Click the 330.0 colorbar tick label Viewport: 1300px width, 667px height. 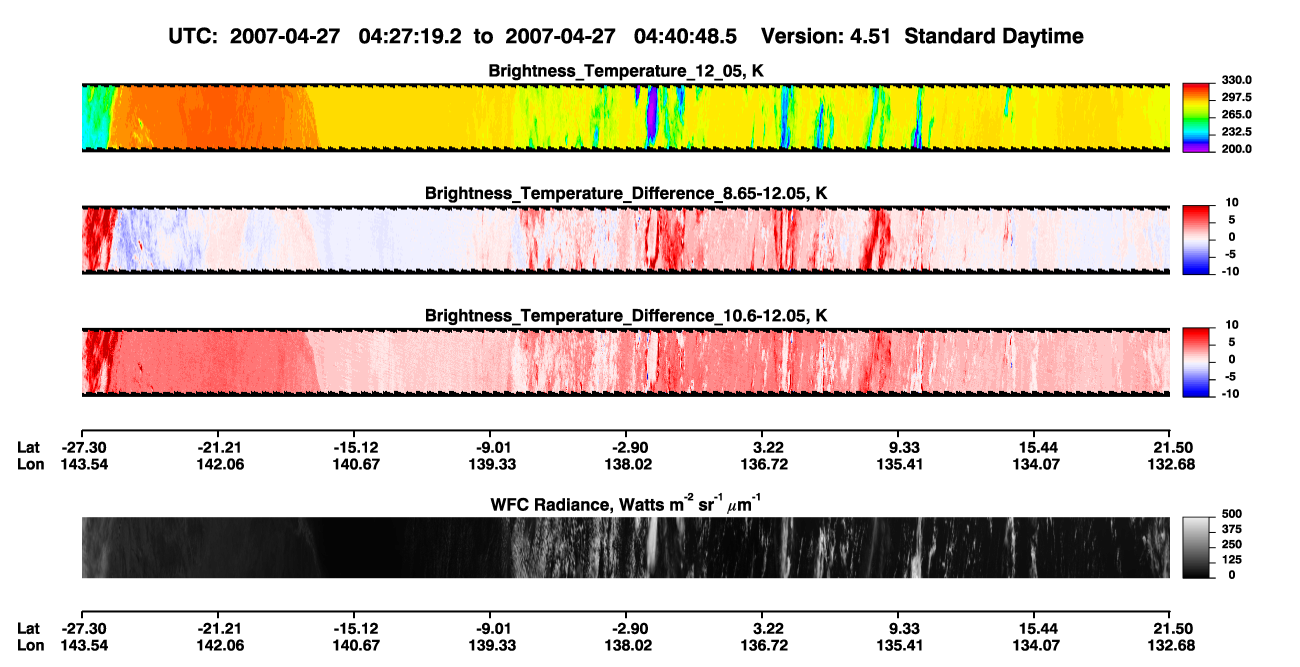point(1237,80)
